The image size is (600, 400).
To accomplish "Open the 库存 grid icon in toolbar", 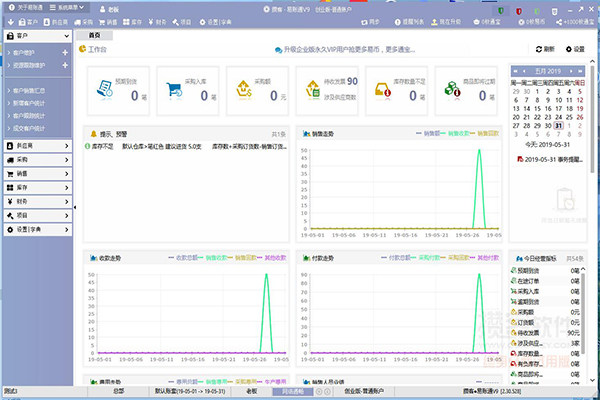I will 126,22.
